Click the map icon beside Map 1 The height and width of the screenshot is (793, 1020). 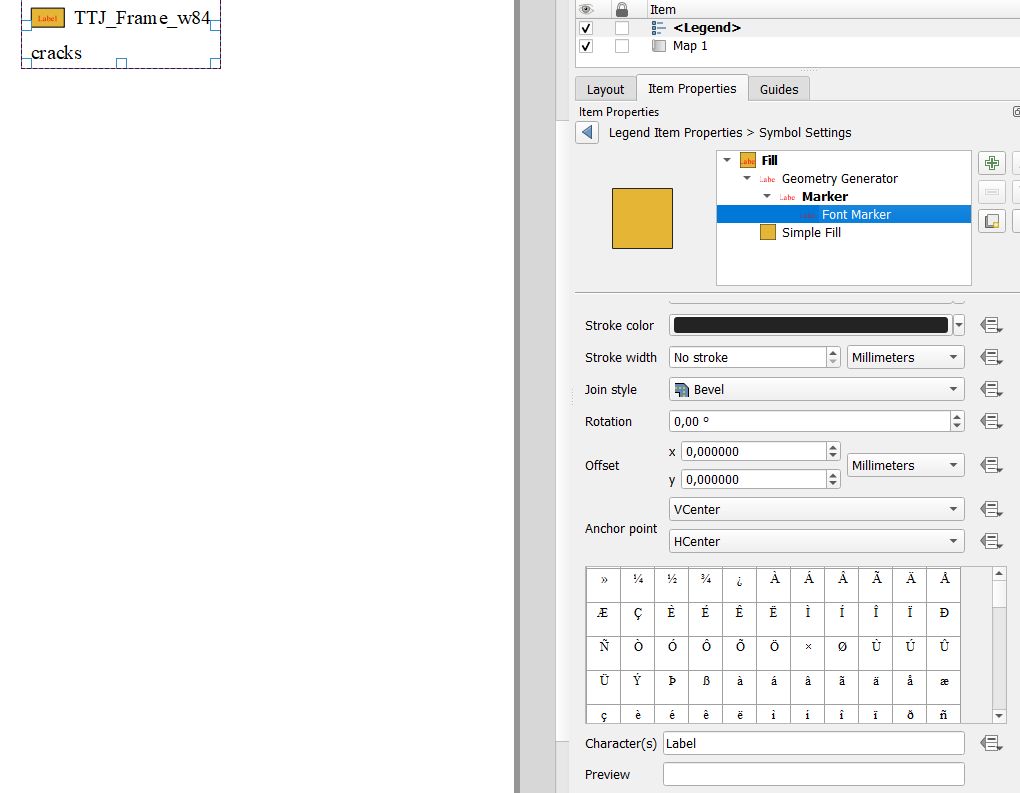click(658, 46)
